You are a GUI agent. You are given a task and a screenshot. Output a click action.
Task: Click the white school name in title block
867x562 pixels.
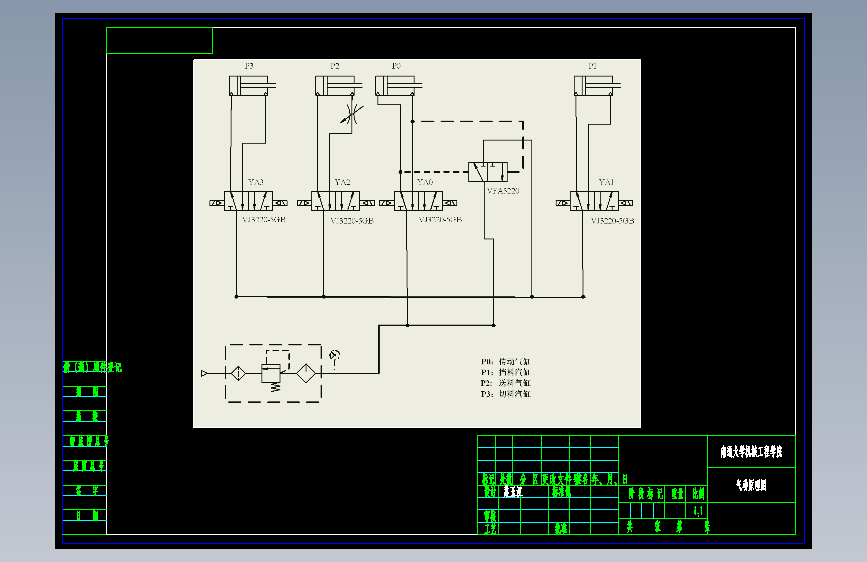(751, 452)
